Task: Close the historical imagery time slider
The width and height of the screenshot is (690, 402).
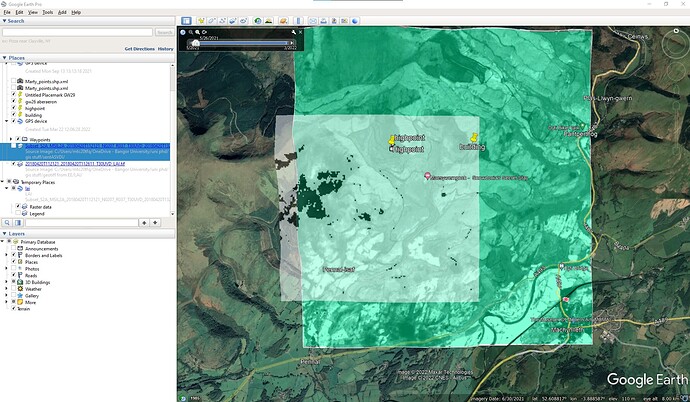Action: 301,32
